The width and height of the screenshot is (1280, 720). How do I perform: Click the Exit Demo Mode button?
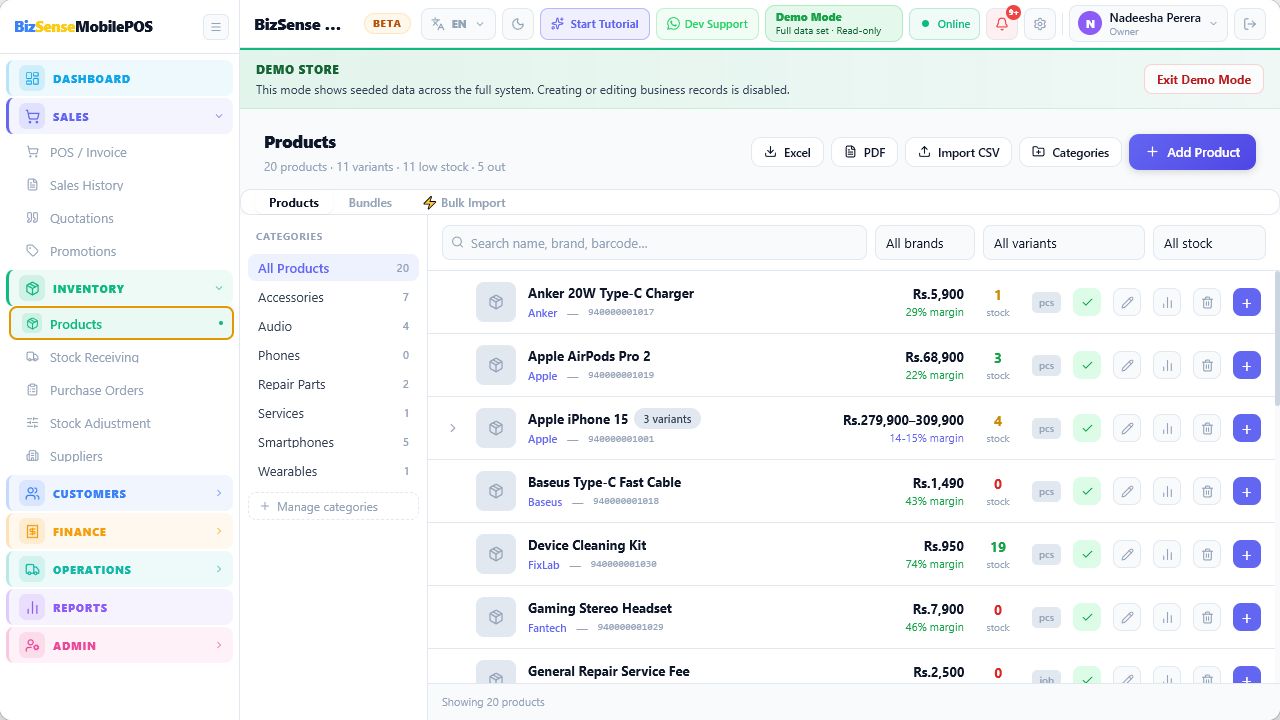[x=1204, y=79]
